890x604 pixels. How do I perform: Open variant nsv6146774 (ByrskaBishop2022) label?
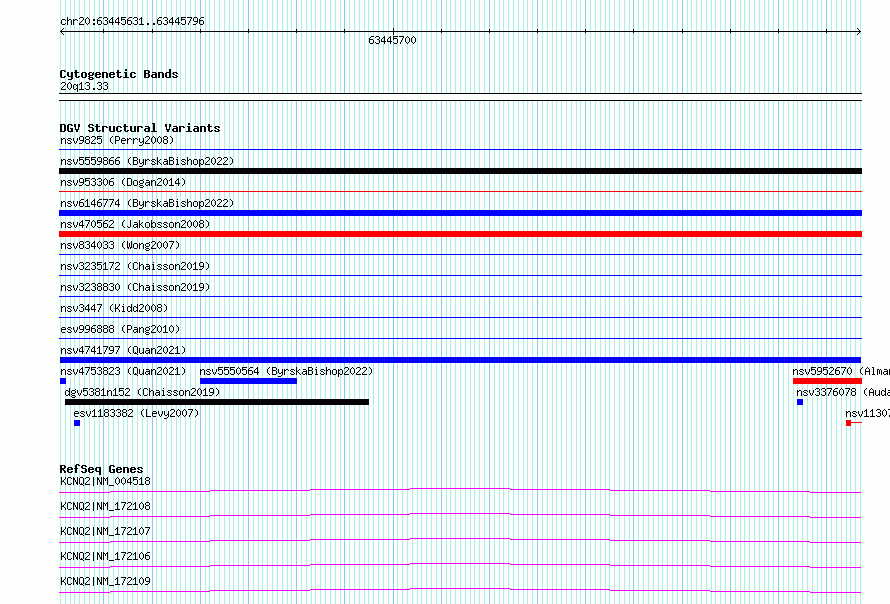click(147, 203)
